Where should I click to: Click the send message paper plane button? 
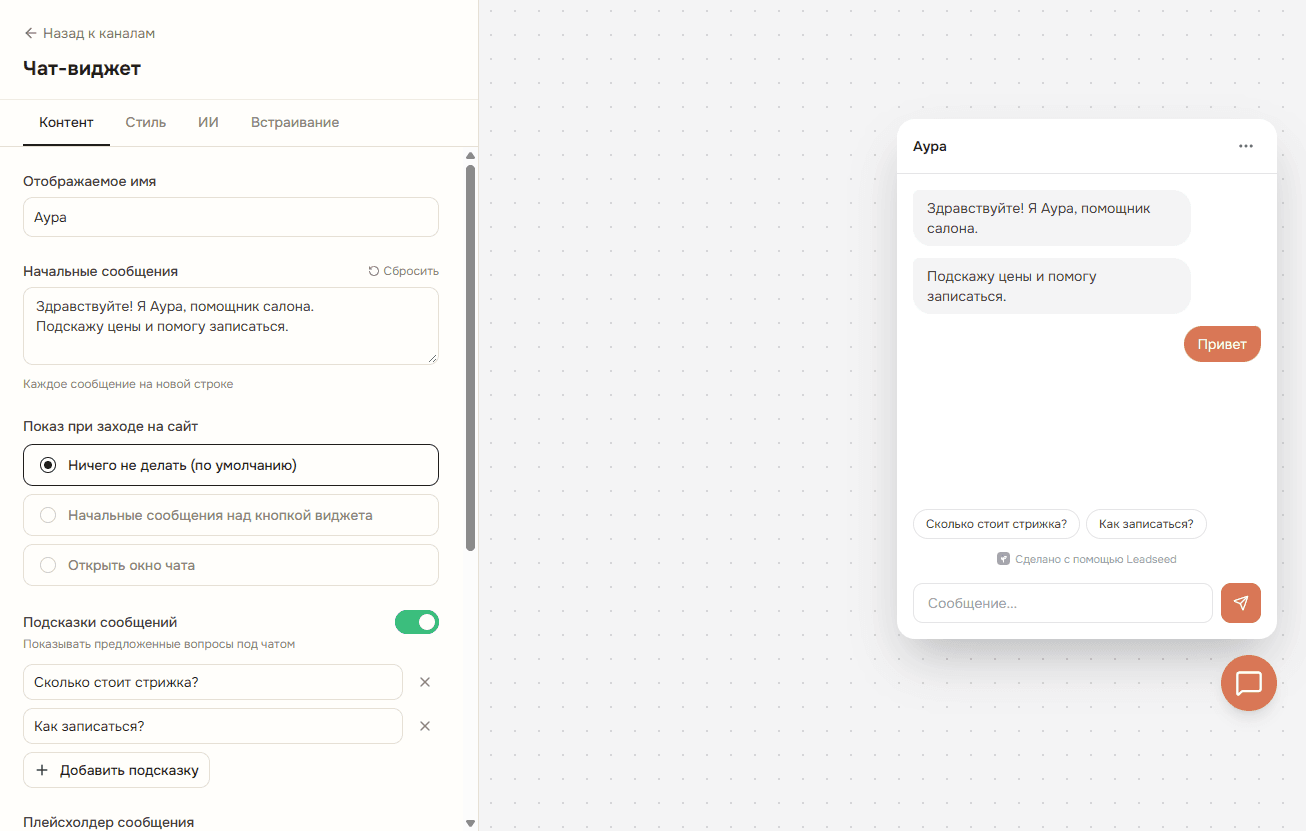tap(1241, 603)
